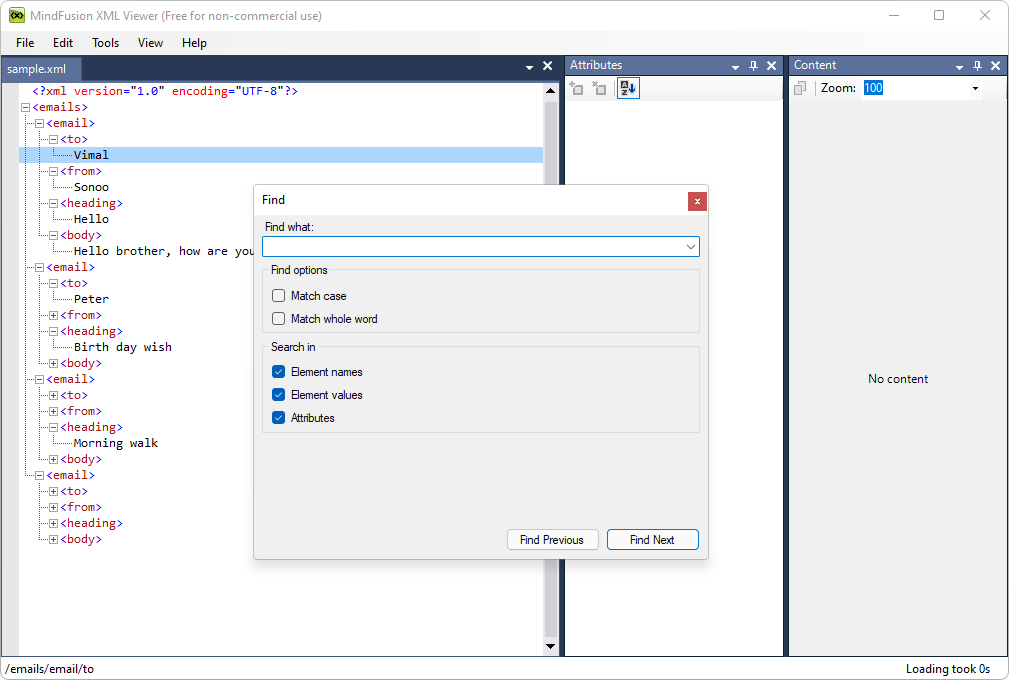
Task: Uncheck the Element names checkbox
Action: coord(279,372)
